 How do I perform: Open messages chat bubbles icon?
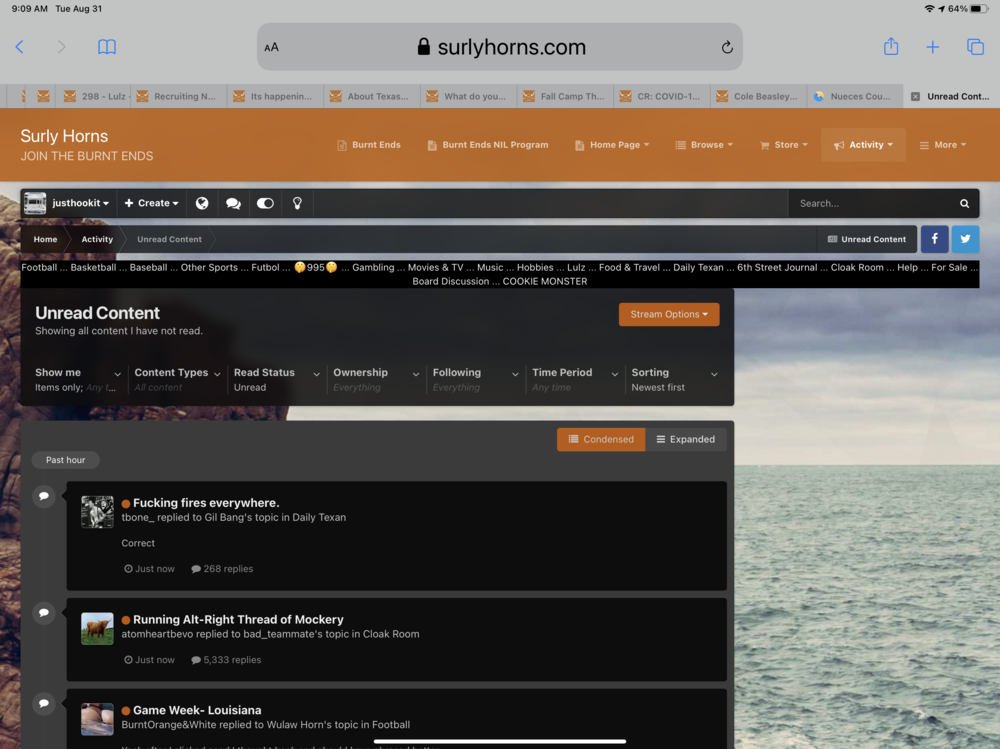tap(233, 203)
